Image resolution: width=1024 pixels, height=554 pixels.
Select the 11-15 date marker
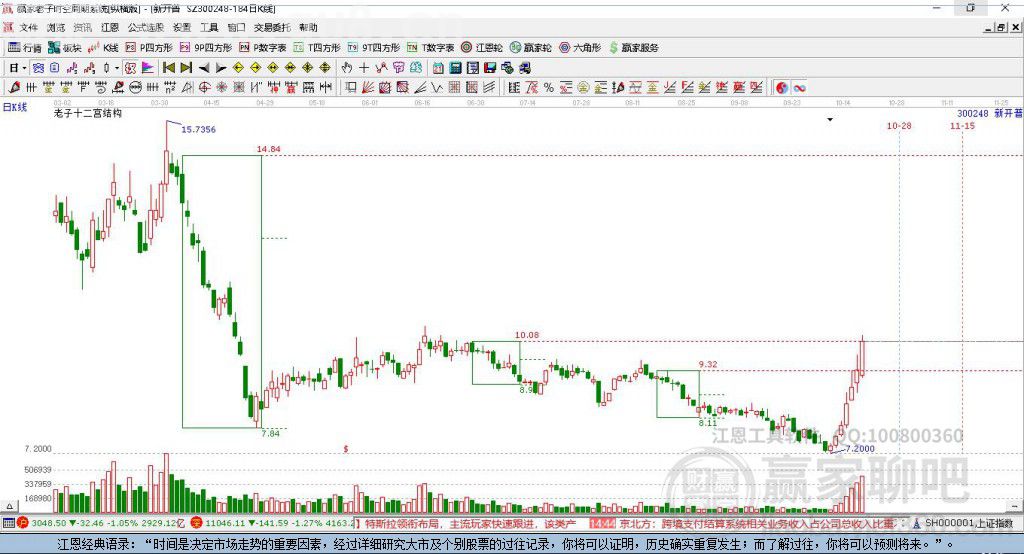(962, 125)
